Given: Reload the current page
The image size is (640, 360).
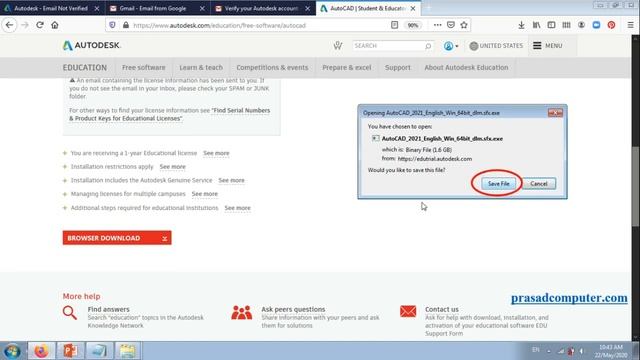Looking at the screenshot, I should pyautogui.click(x=40, y=25).
